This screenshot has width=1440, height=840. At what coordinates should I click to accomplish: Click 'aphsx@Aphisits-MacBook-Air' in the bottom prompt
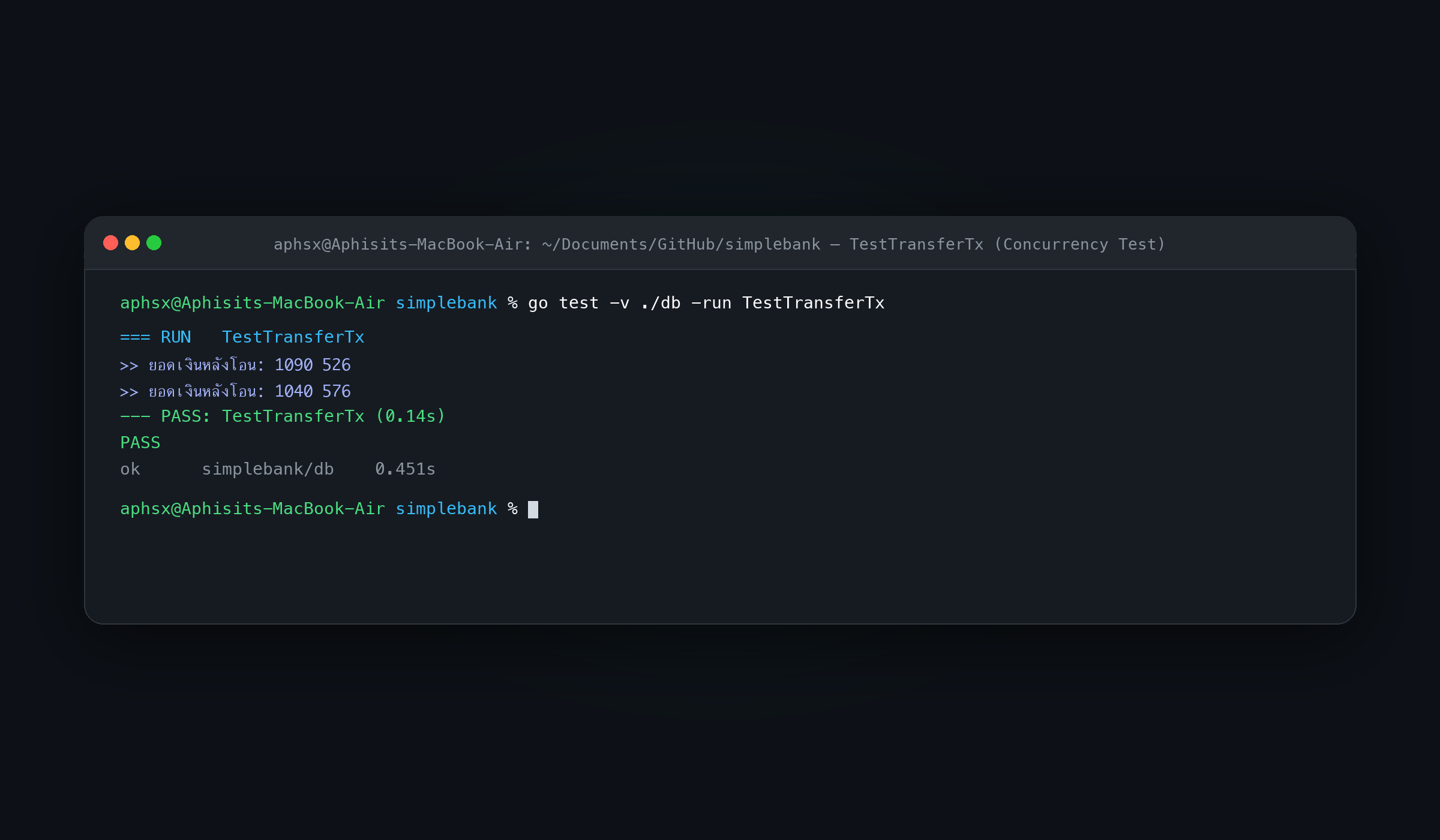[253, 509]
